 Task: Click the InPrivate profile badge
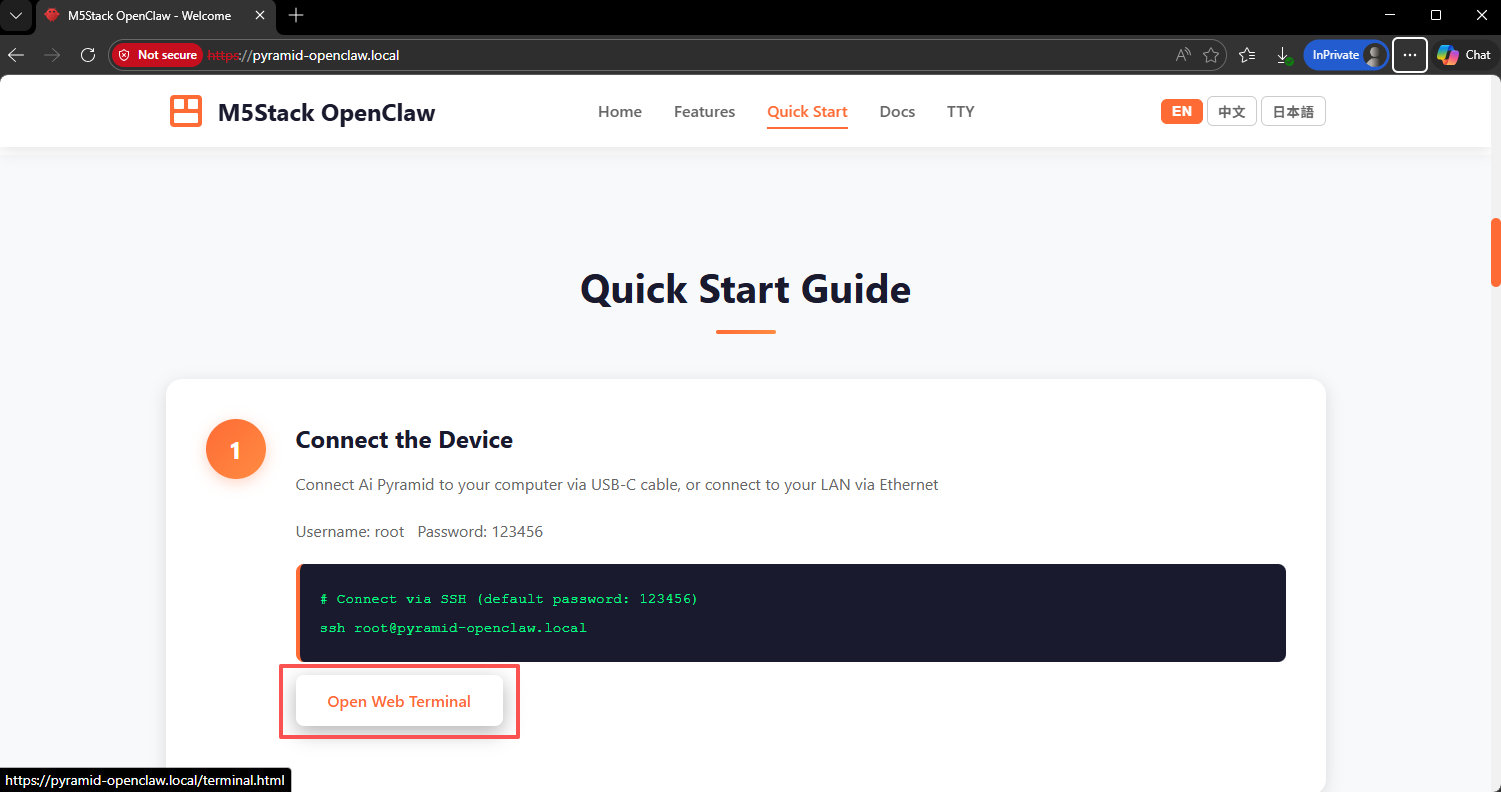pos(1345,55)
